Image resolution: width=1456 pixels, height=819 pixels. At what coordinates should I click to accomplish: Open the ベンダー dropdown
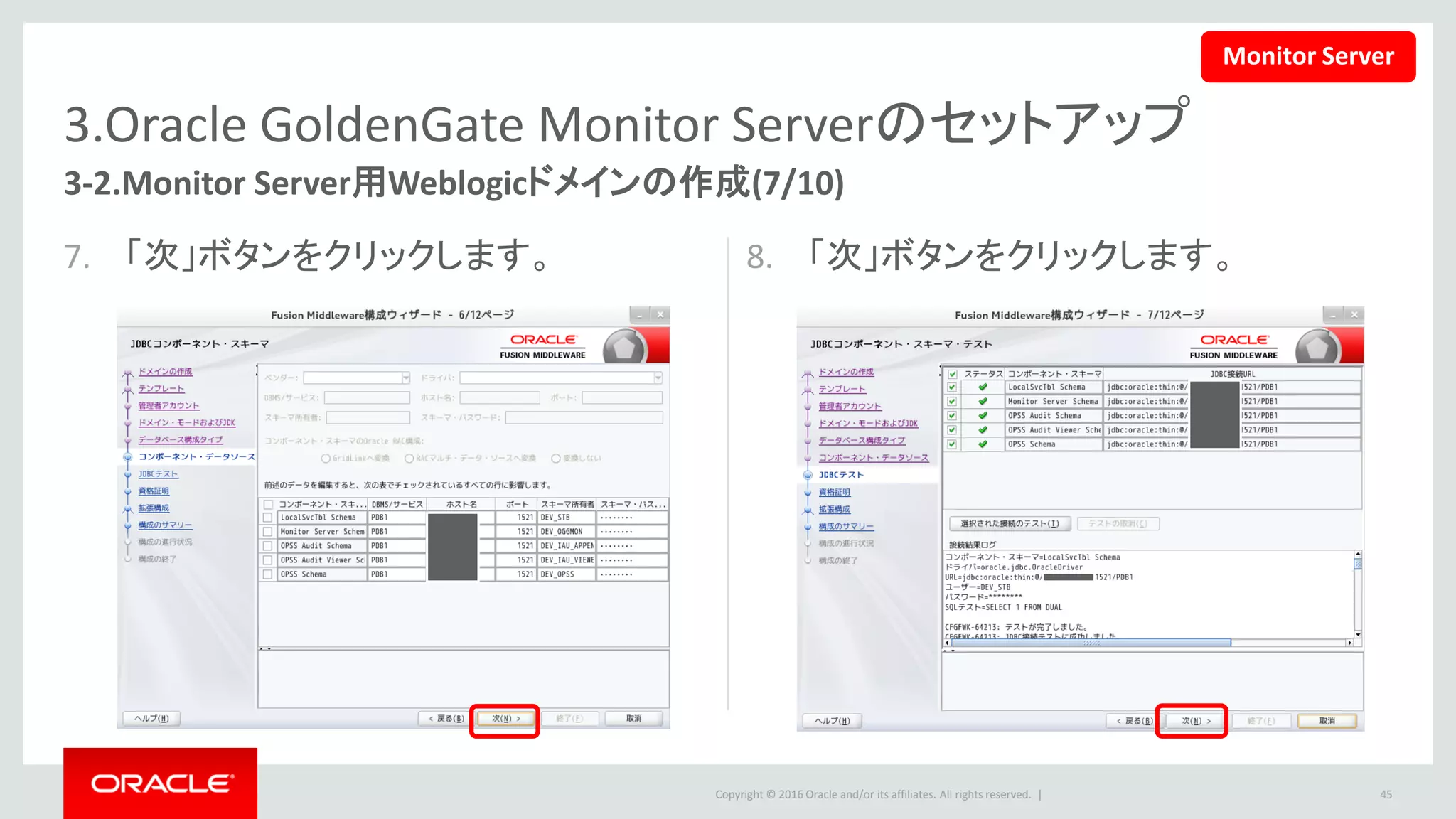tap(357, 378)
